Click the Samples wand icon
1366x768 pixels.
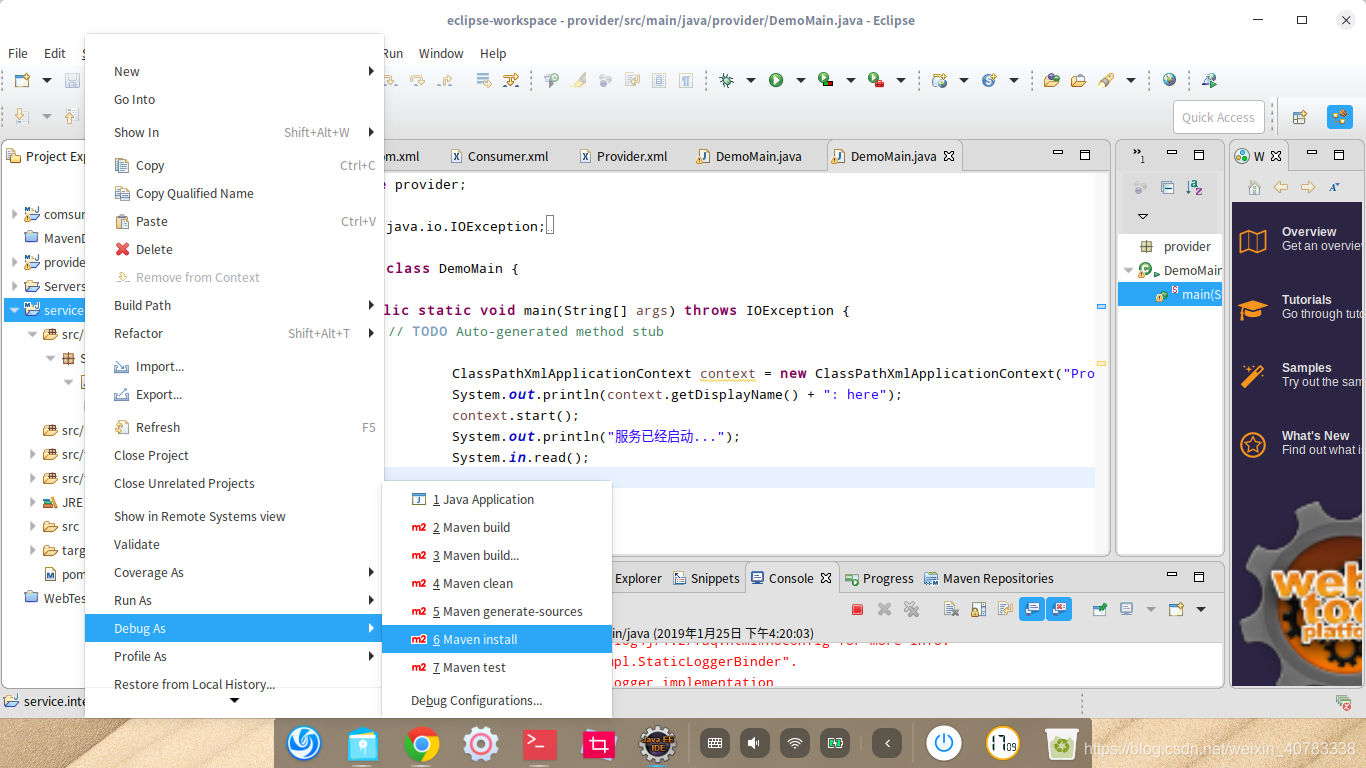pos(1253,376)
